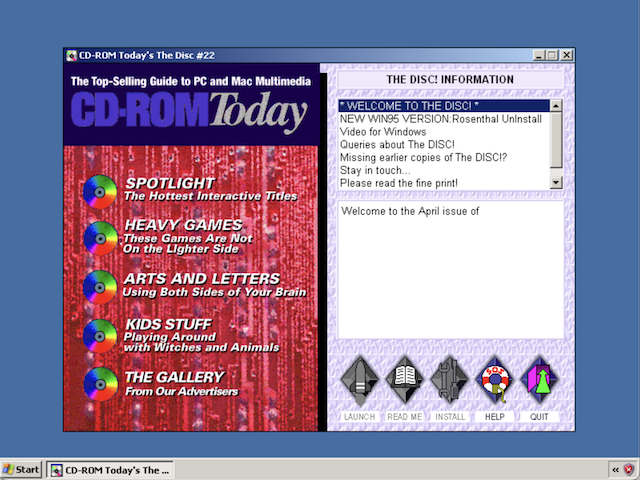Click 'On the Lighter Side' subtitle line
The height and width of the screenshot is (480, 640).
pyautogui.click(x=181, y=249)
